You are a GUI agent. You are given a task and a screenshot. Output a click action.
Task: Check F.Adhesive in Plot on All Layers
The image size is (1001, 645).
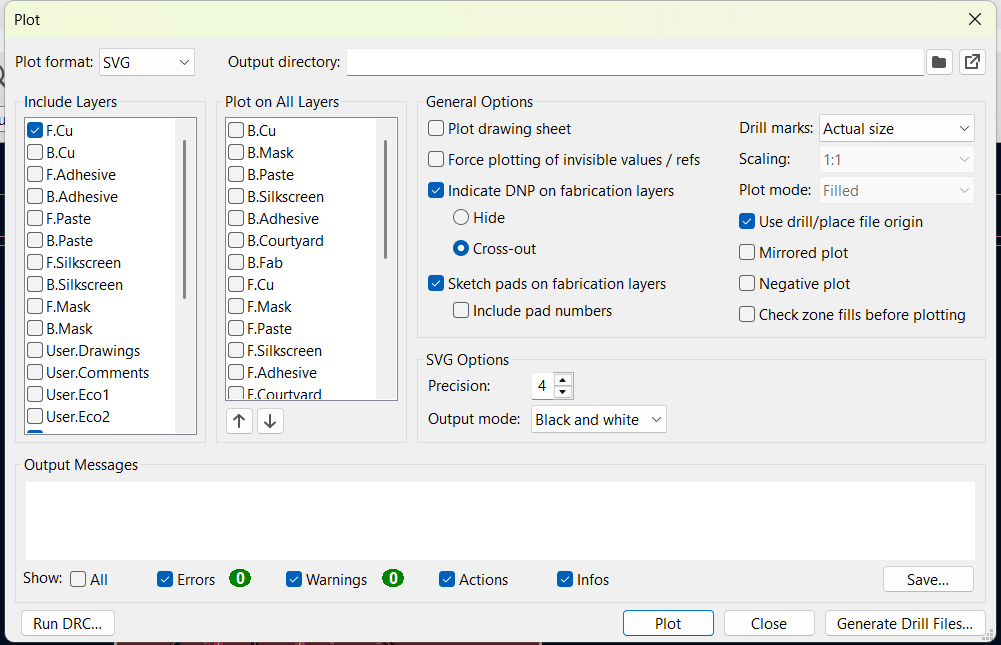[236, 373]
